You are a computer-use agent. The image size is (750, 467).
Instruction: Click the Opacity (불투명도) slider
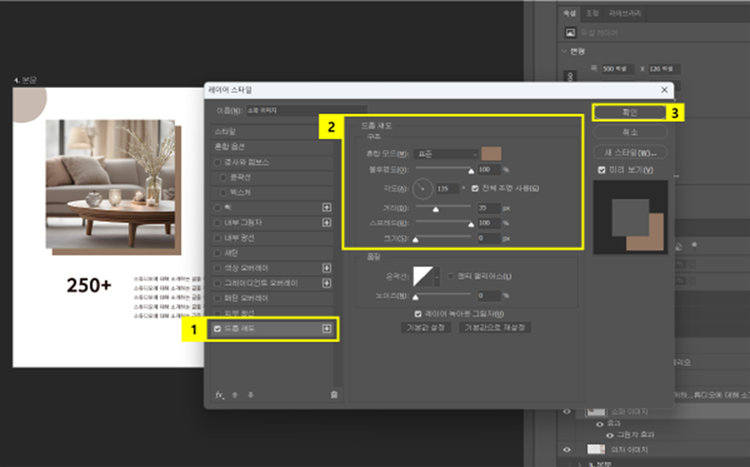pos(444,169)
